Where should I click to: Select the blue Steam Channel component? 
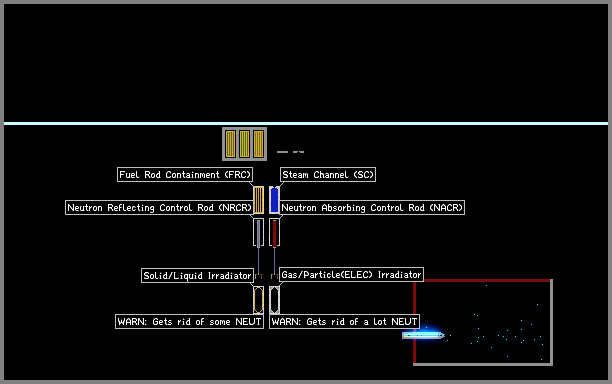click(274, 200)
